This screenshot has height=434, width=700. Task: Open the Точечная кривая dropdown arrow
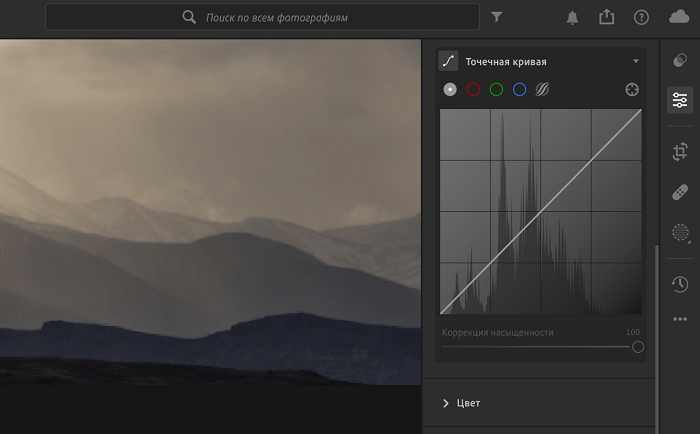pyautogui.click(x=636, y=61)
